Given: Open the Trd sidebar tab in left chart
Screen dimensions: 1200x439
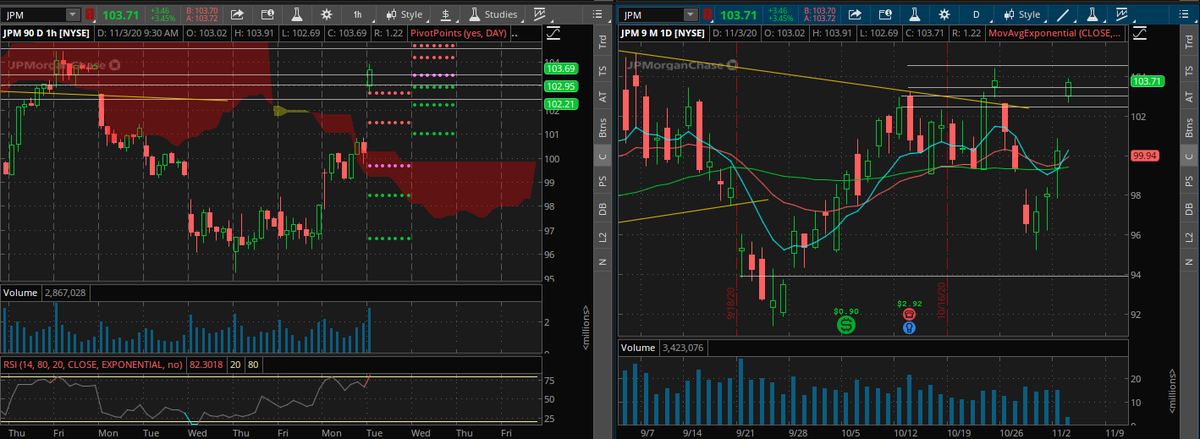Looking at the screenshot, I should point(602,42).
